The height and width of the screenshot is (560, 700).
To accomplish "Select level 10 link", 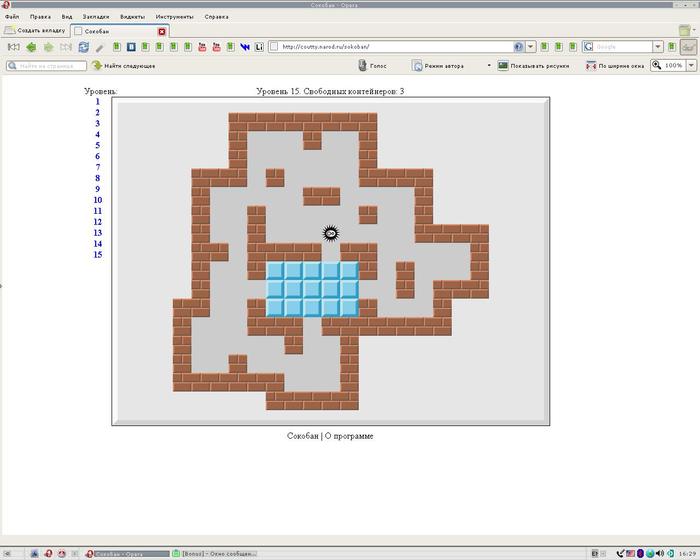I will coord(98,200).
